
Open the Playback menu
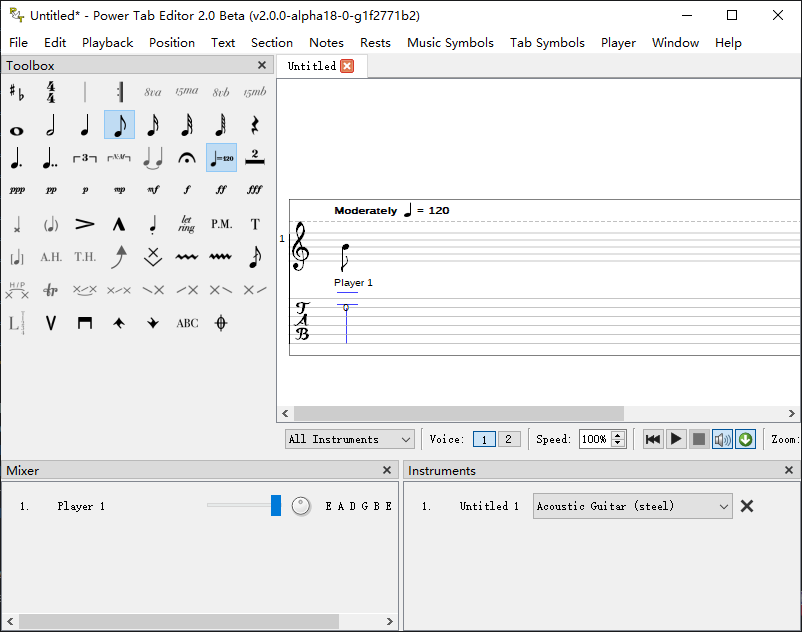tap(107, 43)
